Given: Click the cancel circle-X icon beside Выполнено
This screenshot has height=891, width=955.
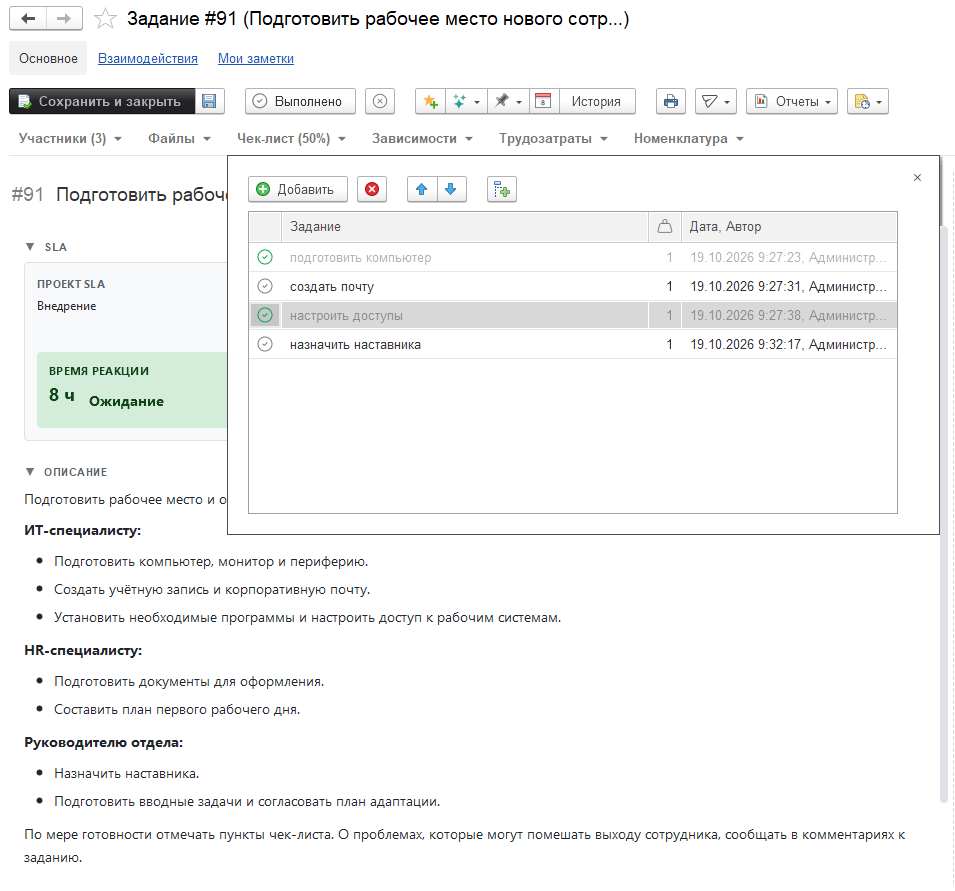Looking at the screenshot, I should pyautogui.click(x=380, y=101).
